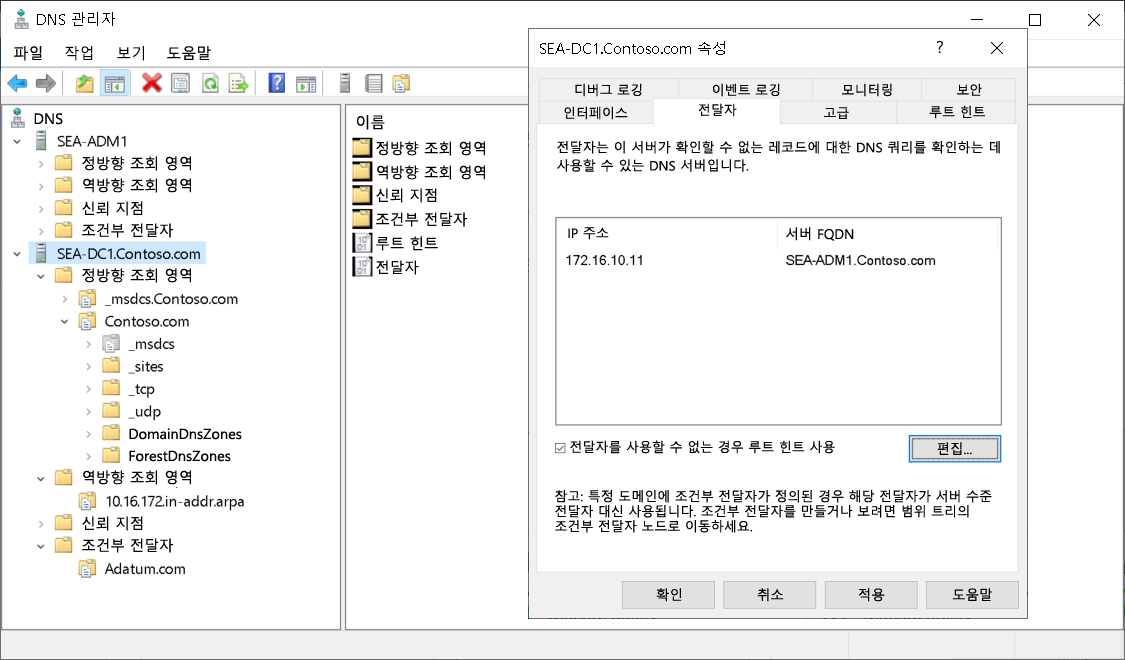Click the 편집 button to edit forwarders
This screenshot has height=660, width=1125.
954,448
